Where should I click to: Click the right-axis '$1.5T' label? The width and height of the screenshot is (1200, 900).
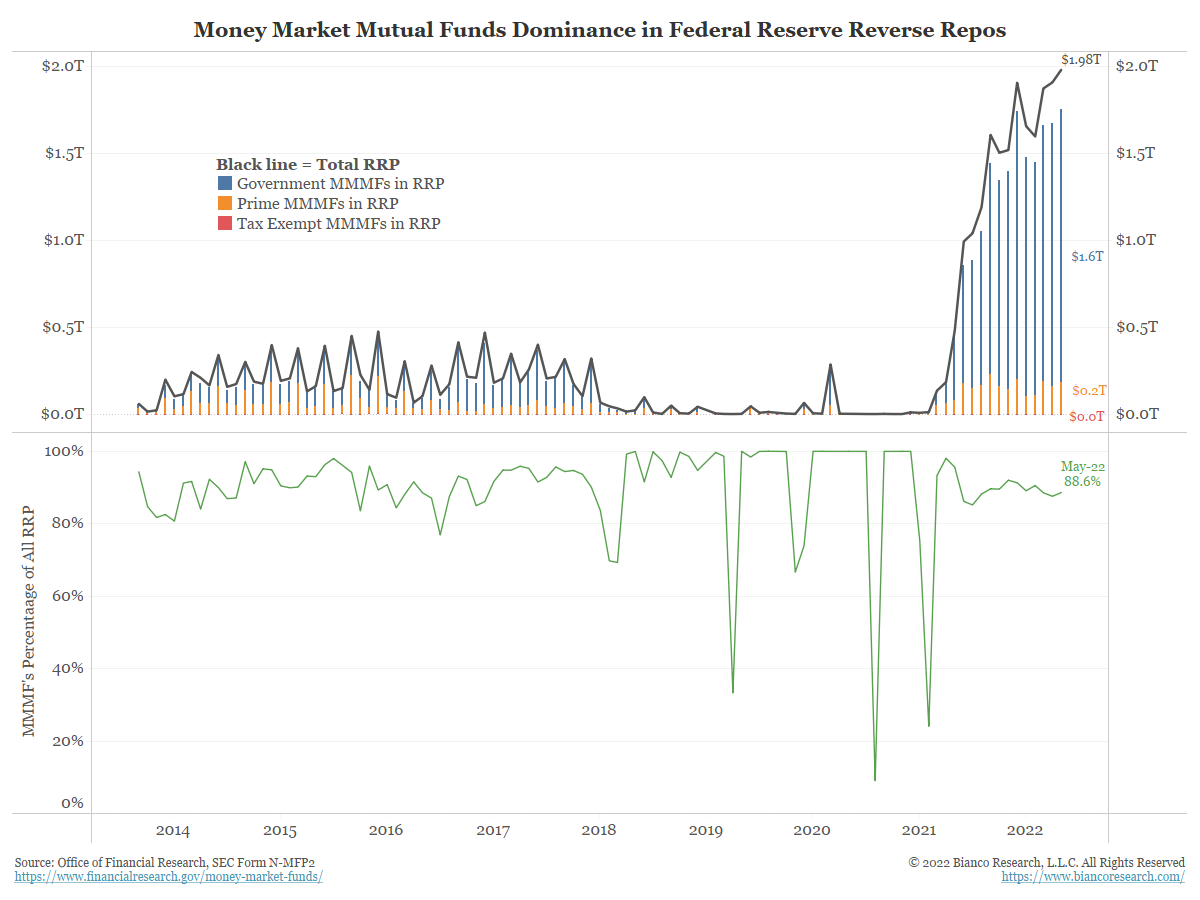coord(1138,153)
